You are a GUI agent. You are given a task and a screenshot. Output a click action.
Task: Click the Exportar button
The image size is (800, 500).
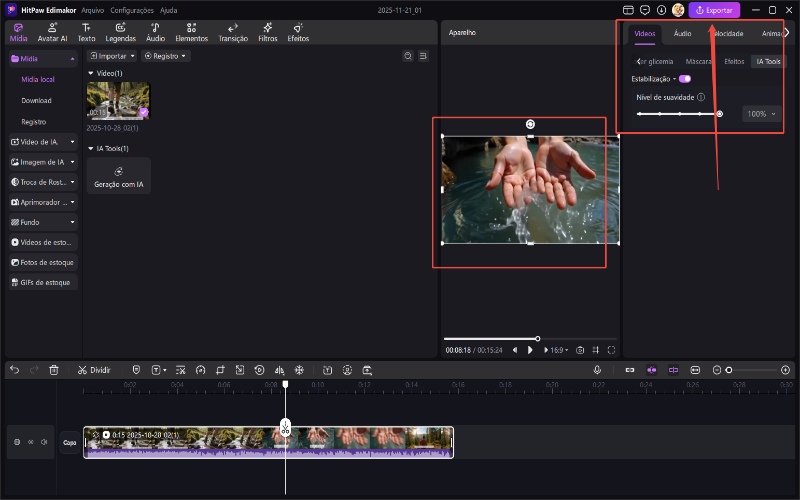pos(714,10)
